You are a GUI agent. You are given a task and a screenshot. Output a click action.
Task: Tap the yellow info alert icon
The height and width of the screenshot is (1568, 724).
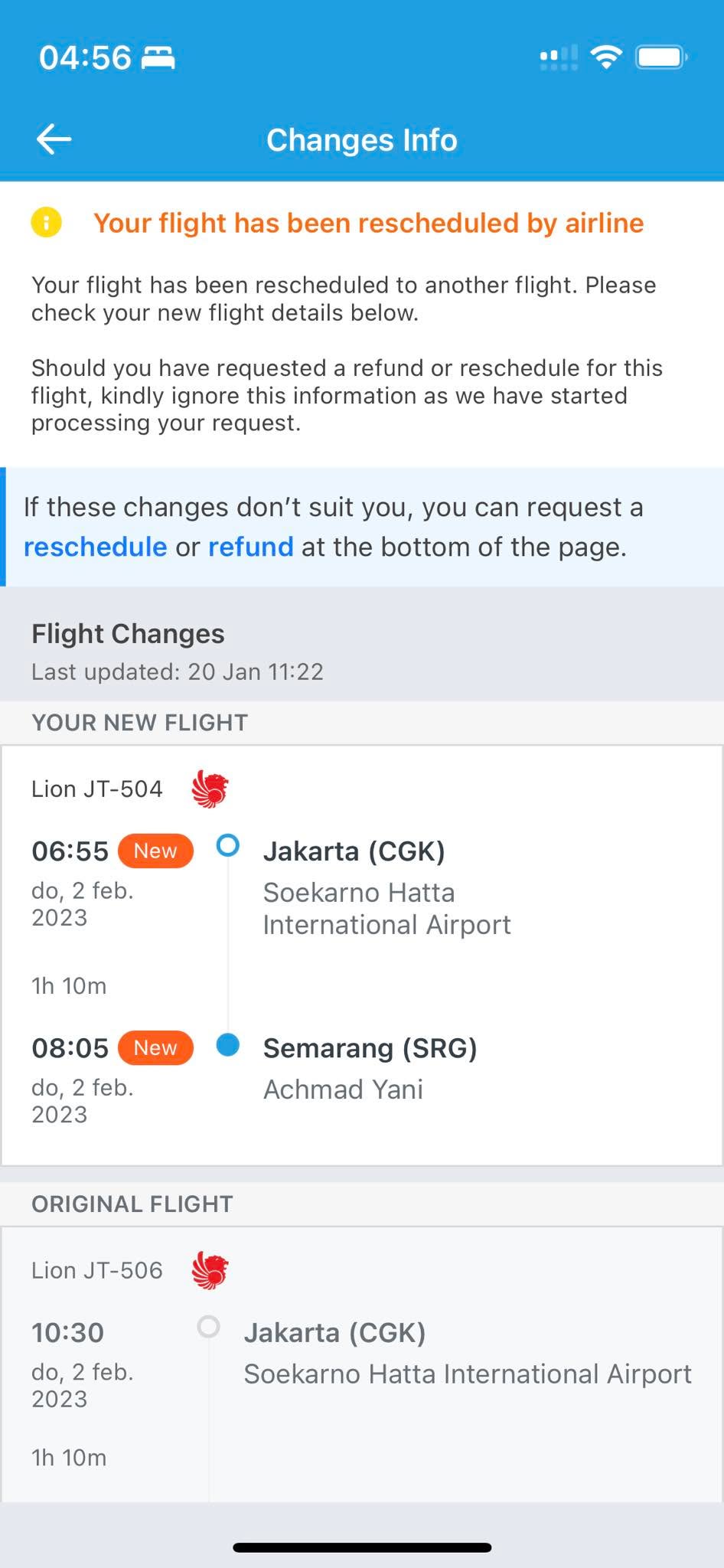[47, 223]
